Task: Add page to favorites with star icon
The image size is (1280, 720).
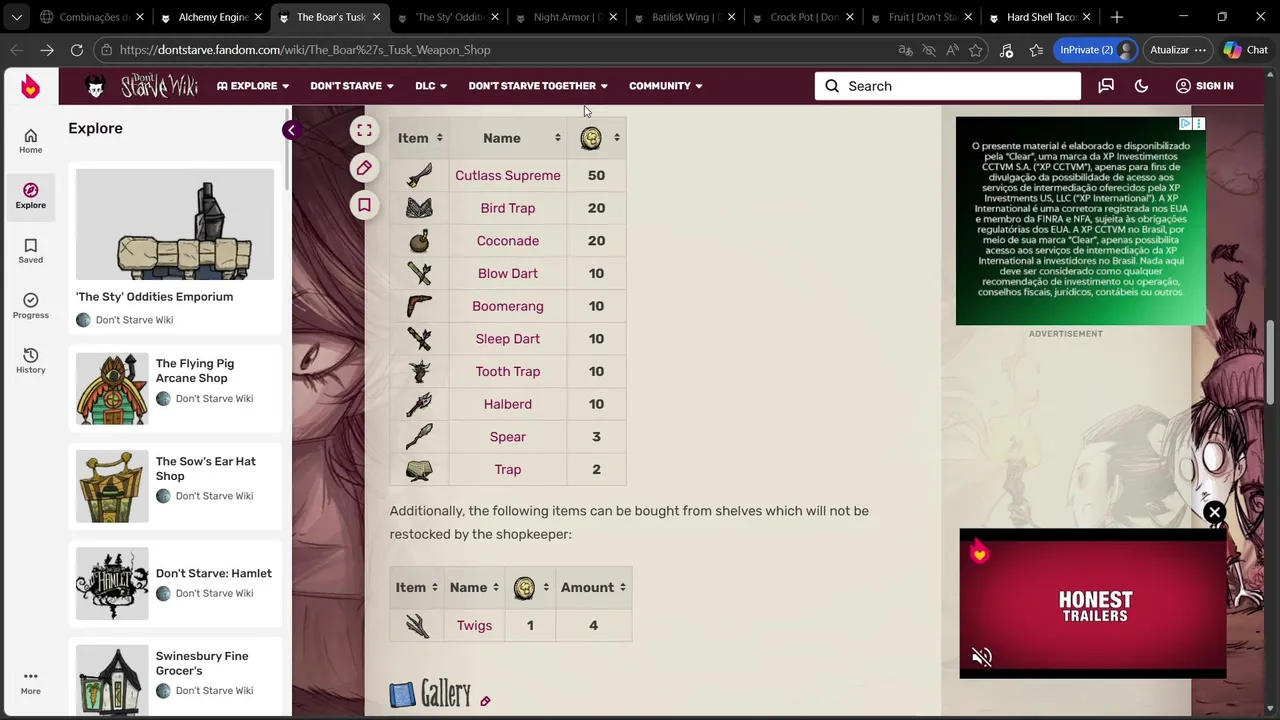Action: tap(976, 50)
